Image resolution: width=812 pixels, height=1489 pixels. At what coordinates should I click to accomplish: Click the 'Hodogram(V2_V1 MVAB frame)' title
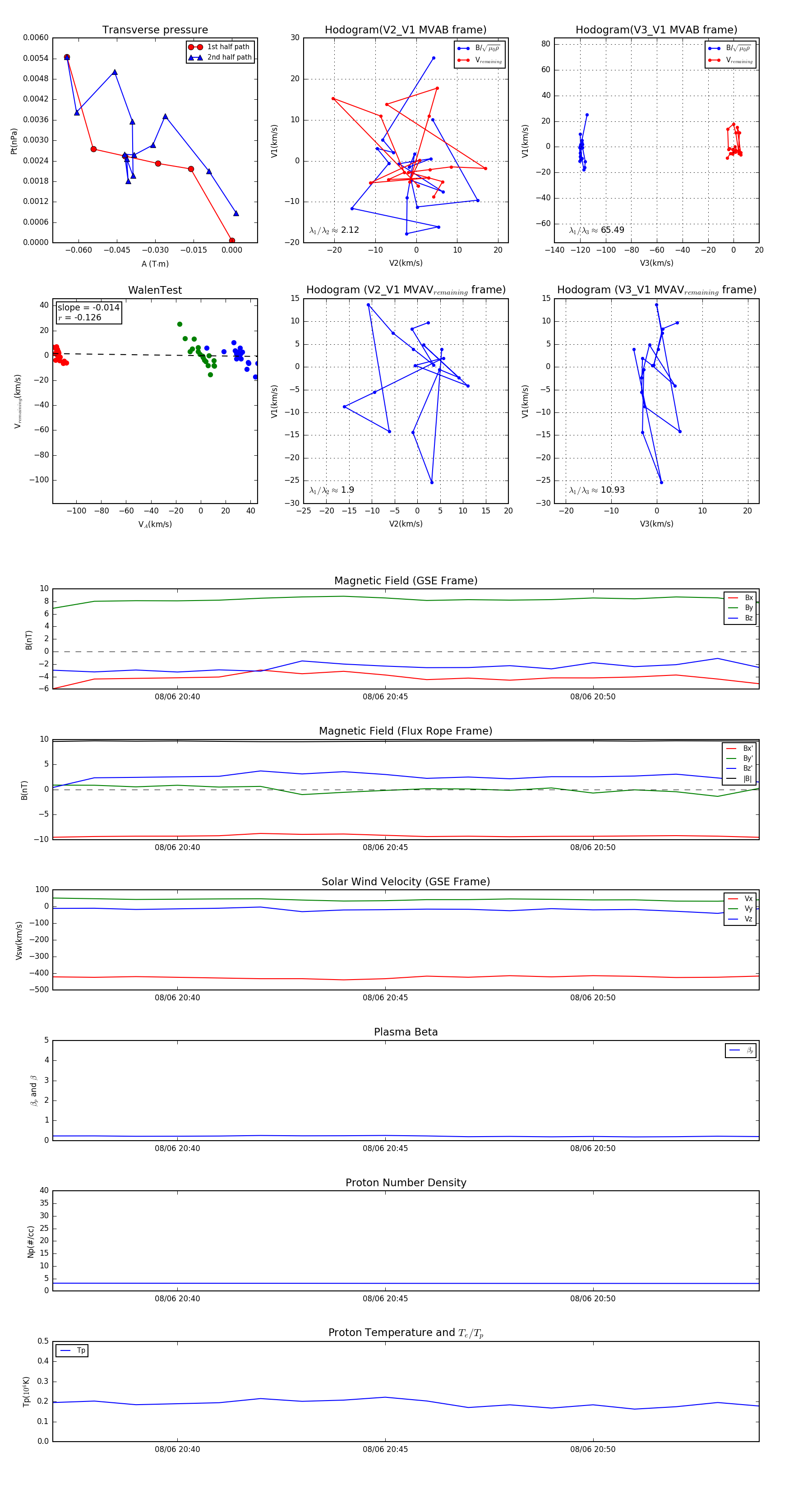406,29
